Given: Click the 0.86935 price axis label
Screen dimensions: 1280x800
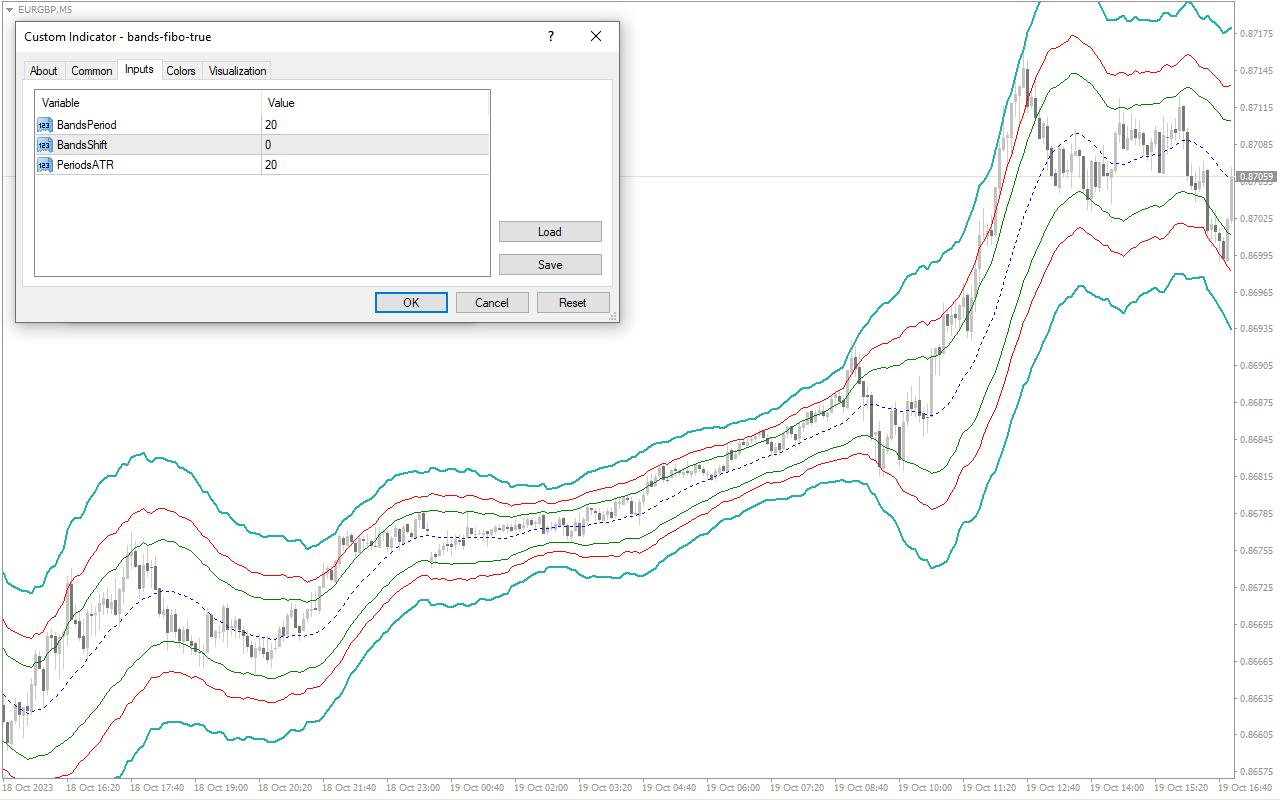Looking at the screenshot, I should click(1256, 329).
